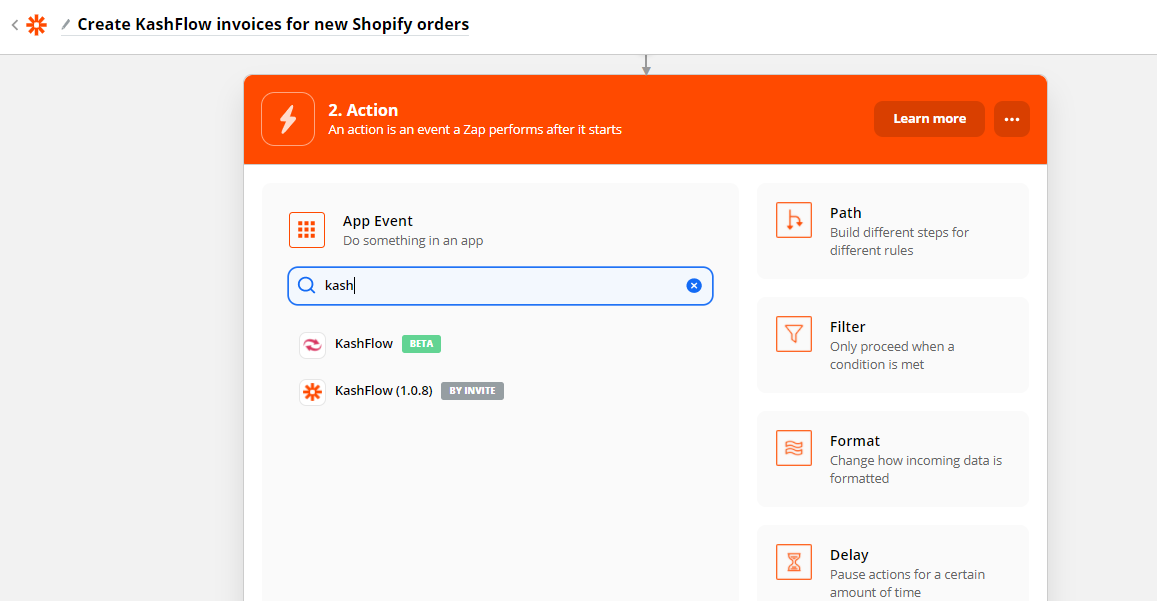Click the Filter funnel icon

(794, 334)
